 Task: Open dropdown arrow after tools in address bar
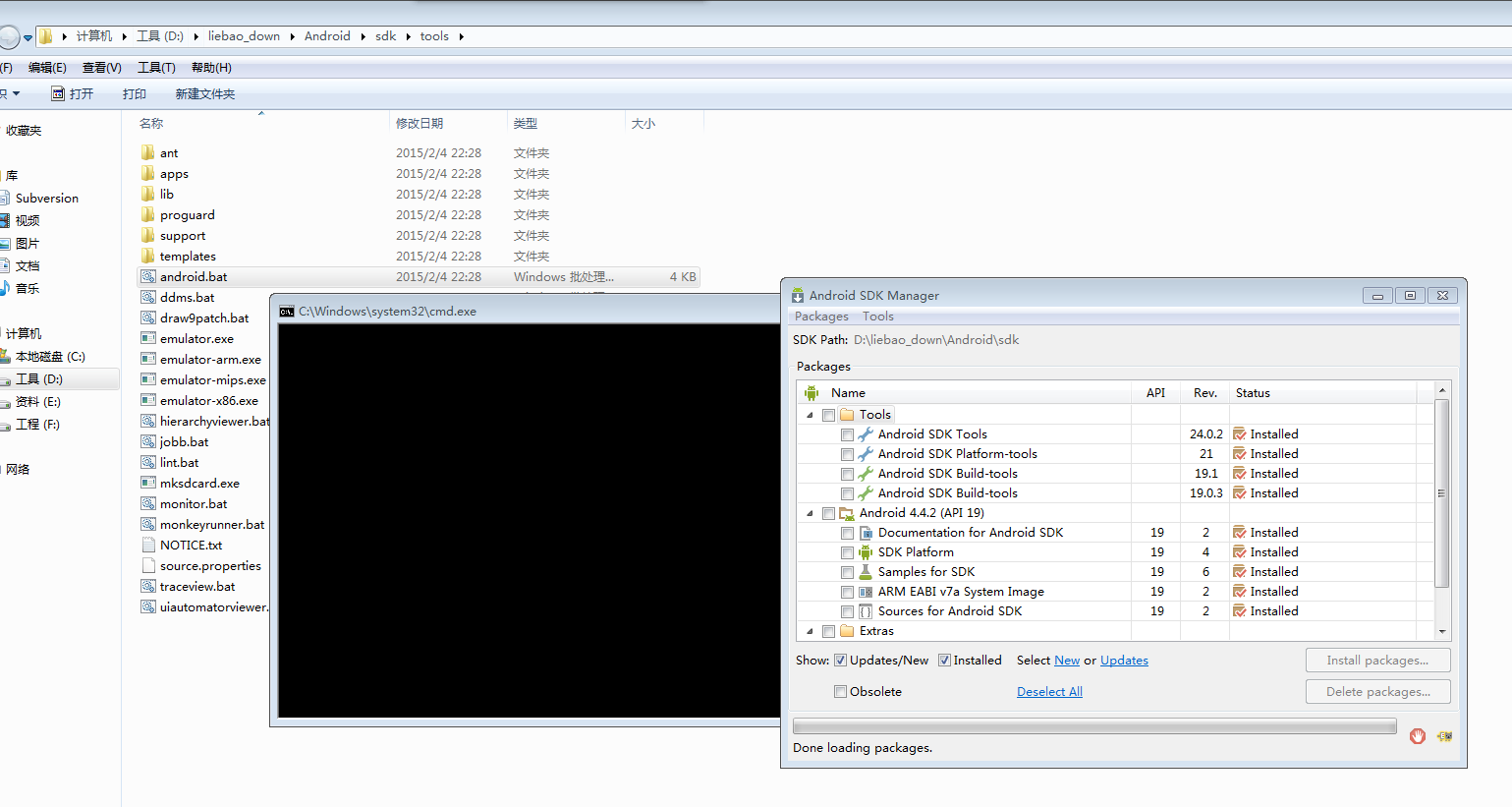(461, 36)
